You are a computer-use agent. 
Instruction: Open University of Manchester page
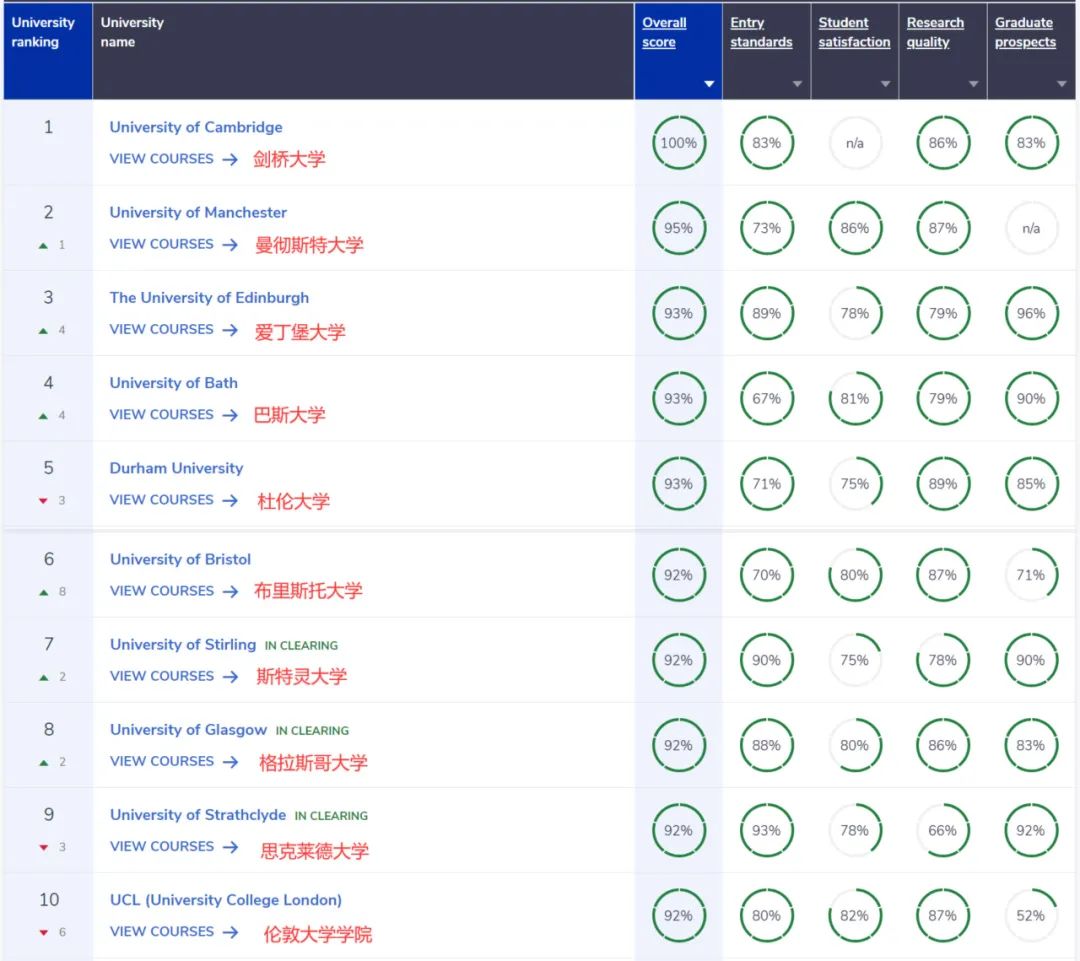tap(198, 213)
